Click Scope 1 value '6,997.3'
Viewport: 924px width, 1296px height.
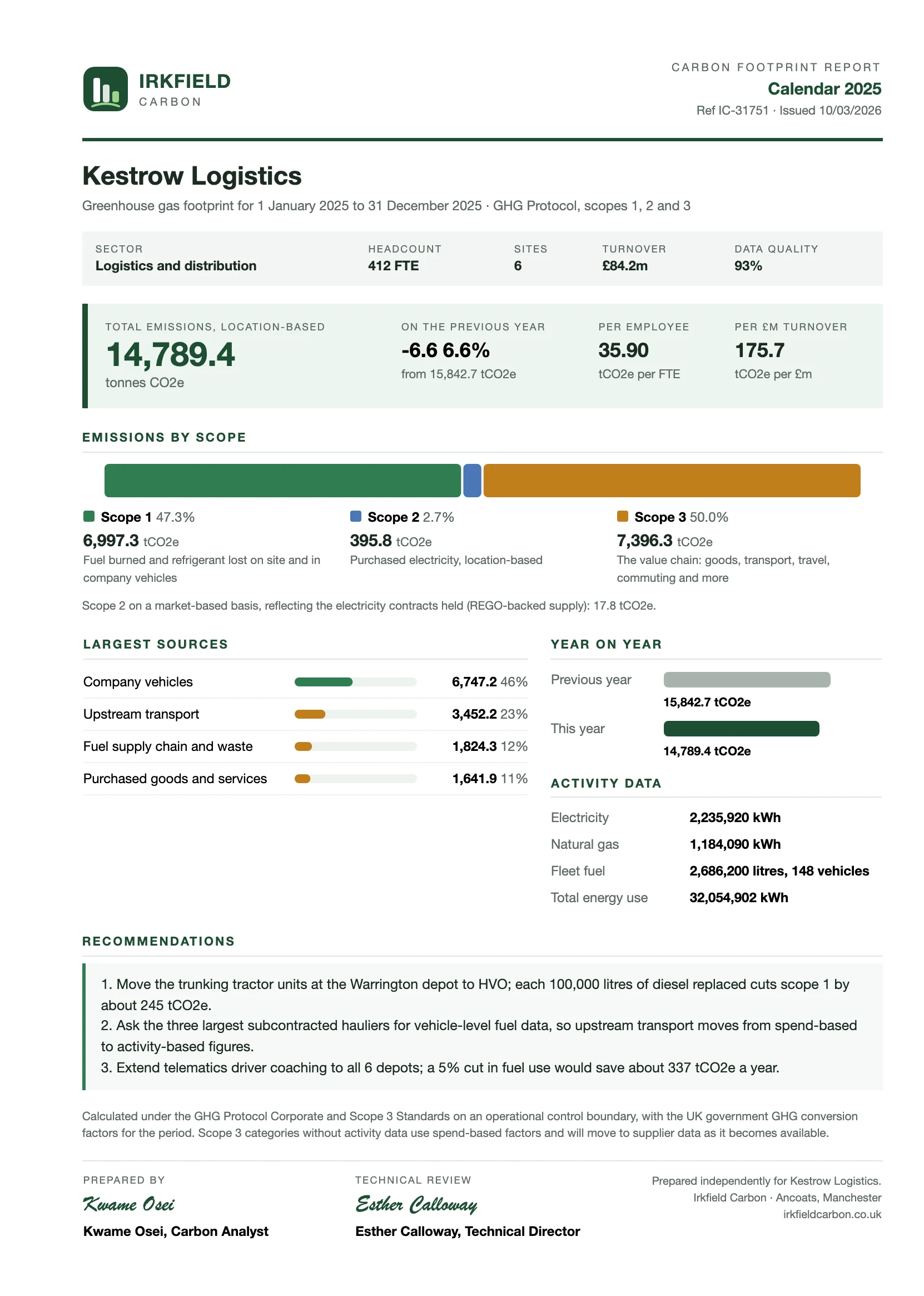point(111,540)
